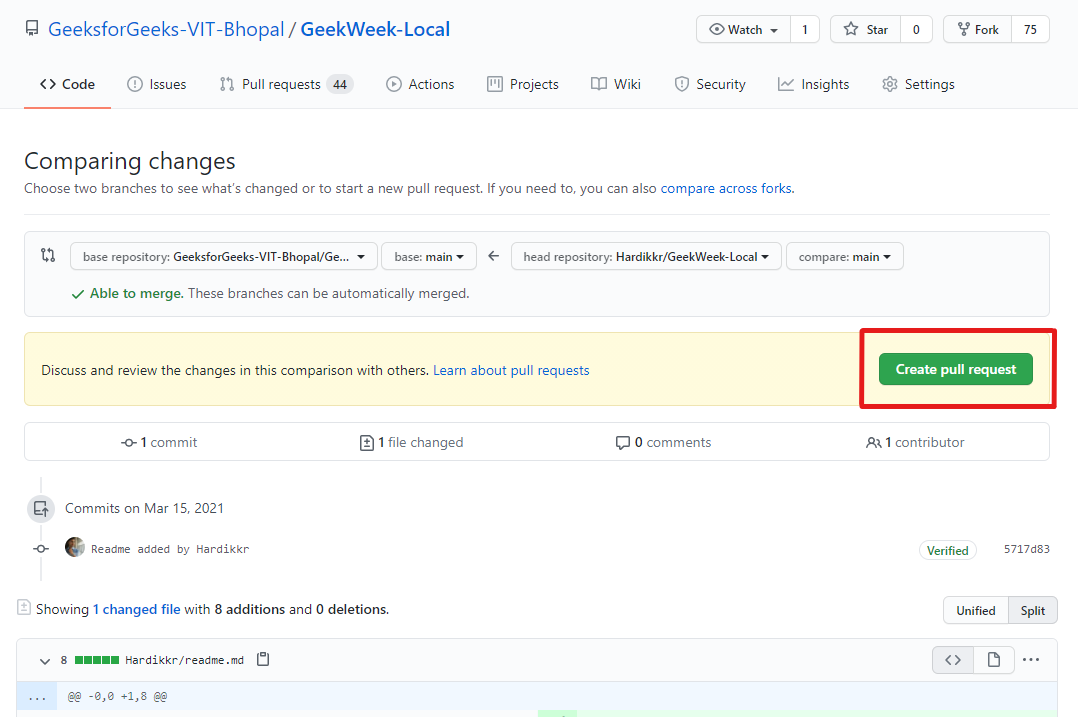This screenshot has width=1078, height=717.
Task: Switch diff view to Unified
Action: pyautogui.click(x=976, y=610)
